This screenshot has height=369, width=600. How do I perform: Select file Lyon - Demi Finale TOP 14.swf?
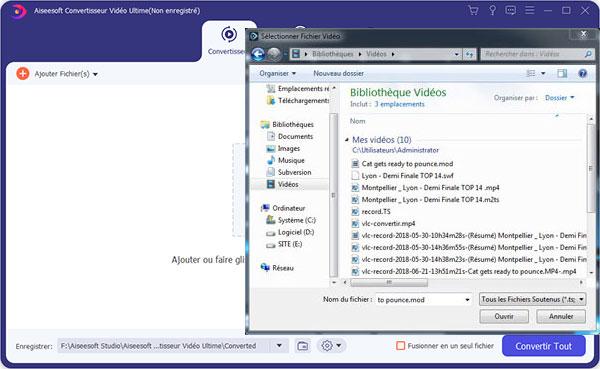(403, 176)
